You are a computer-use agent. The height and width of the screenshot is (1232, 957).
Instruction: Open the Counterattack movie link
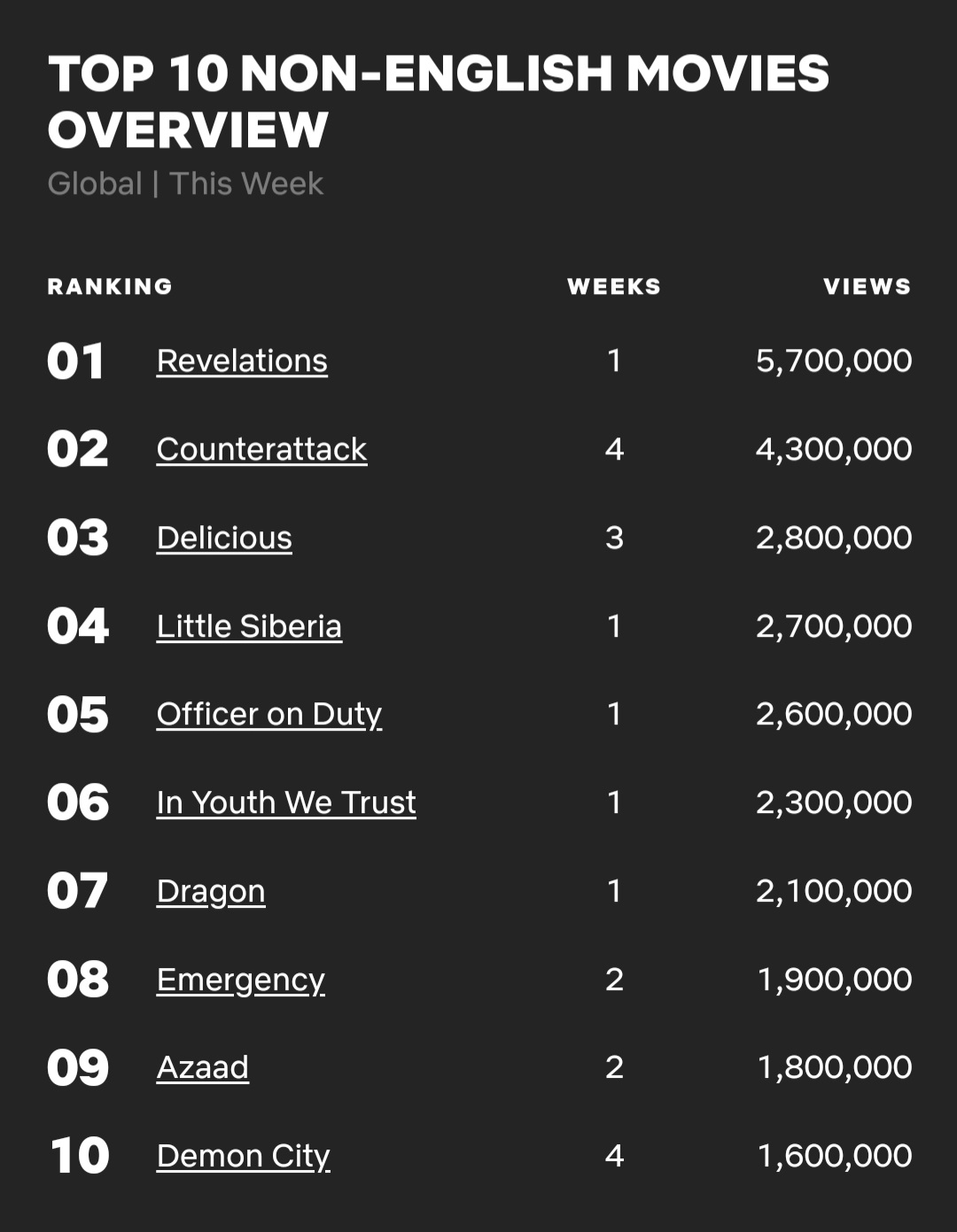[261, 449]
